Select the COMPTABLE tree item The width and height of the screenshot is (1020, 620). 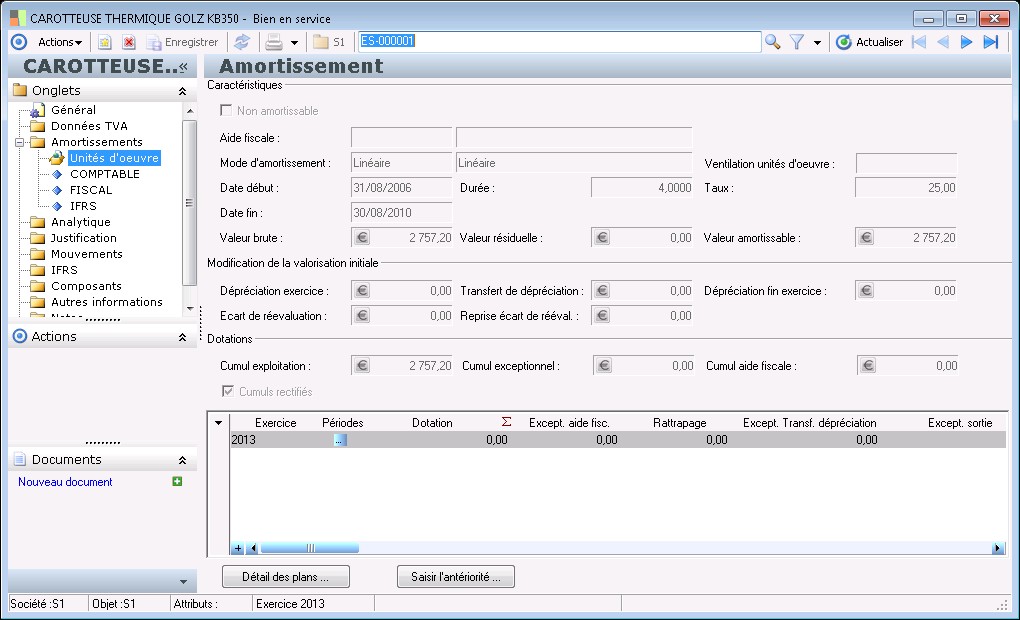point(104,174)
